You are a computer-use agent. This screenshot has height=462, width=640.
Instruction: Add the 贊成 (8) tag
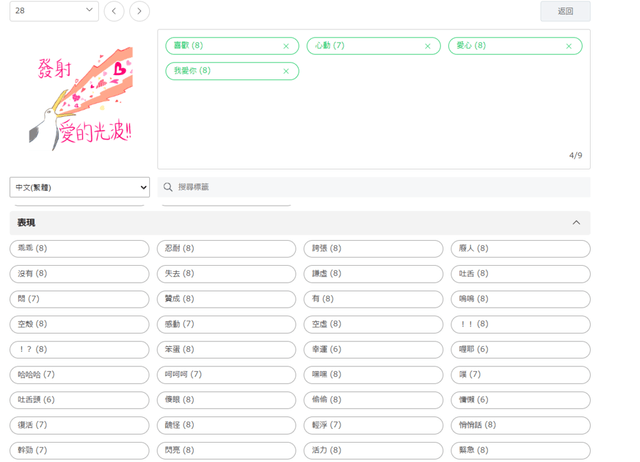point(227,299)
